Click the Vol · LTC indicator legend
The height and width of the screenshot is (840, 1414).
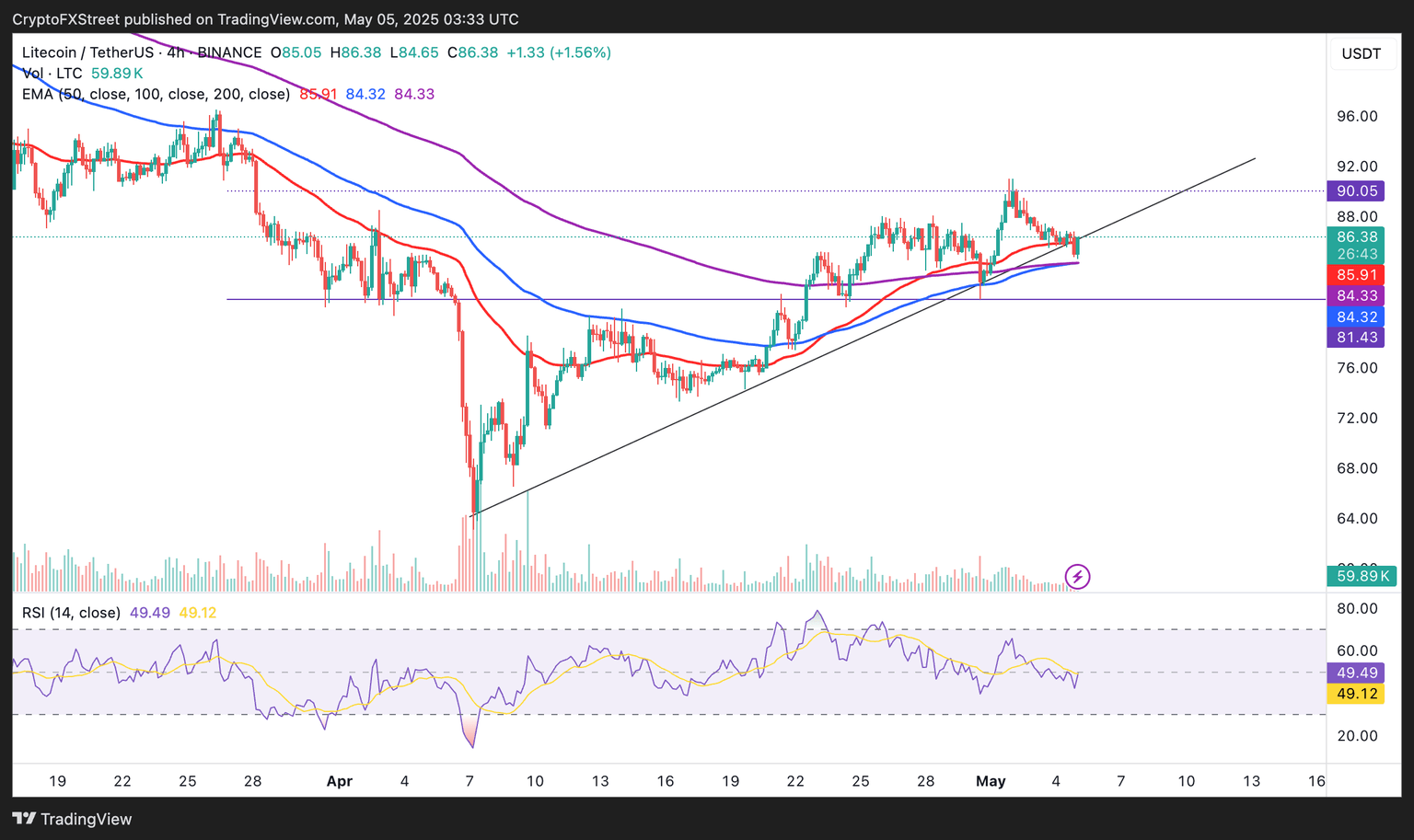pos(52,74)
